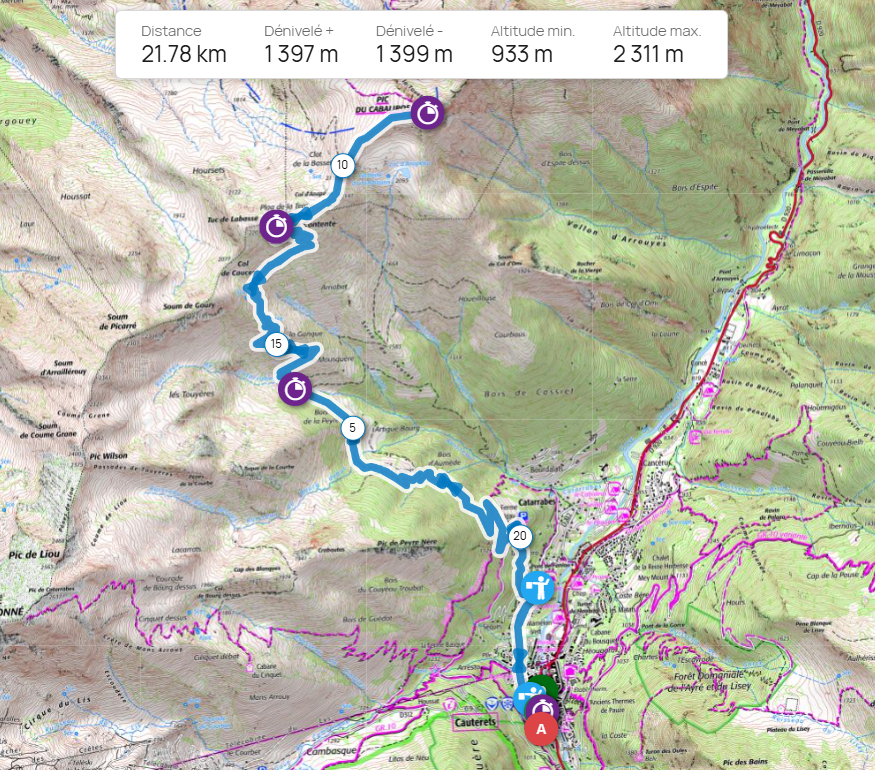Select the red A start marker
This screenshot has height=770, width=875.
pyautogui.click(x=541, y=729)
